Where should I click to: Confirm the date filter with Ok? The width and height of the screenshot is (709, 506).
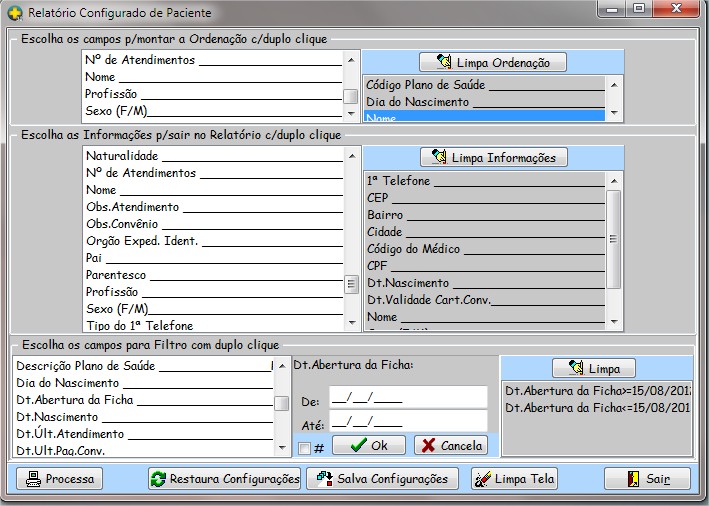[369, 446]
